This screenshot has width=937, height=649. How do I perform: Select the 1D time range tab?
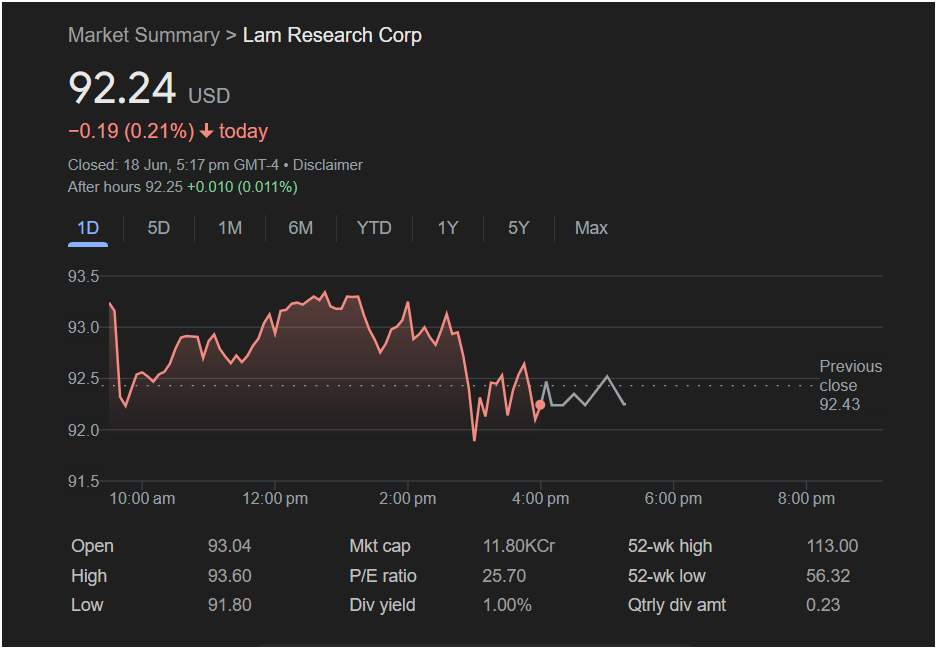[88, 228]
